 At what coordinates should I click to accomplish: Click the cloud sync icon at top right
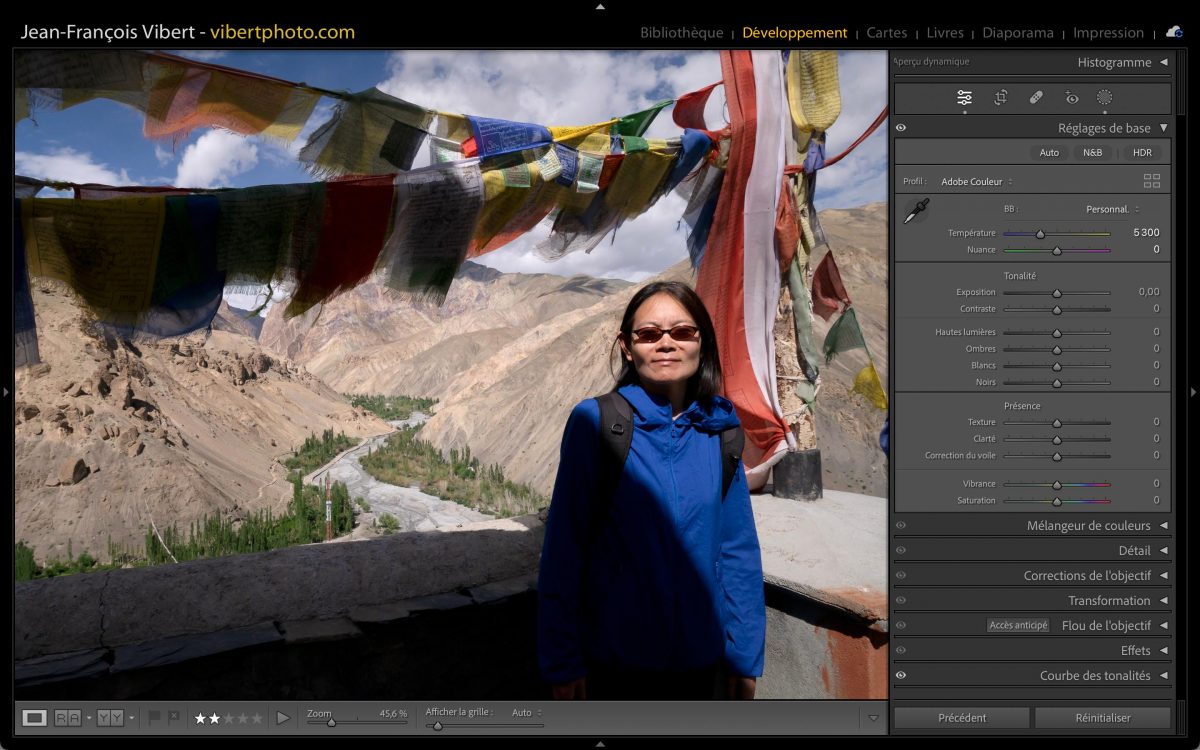tap(1173, 32)
